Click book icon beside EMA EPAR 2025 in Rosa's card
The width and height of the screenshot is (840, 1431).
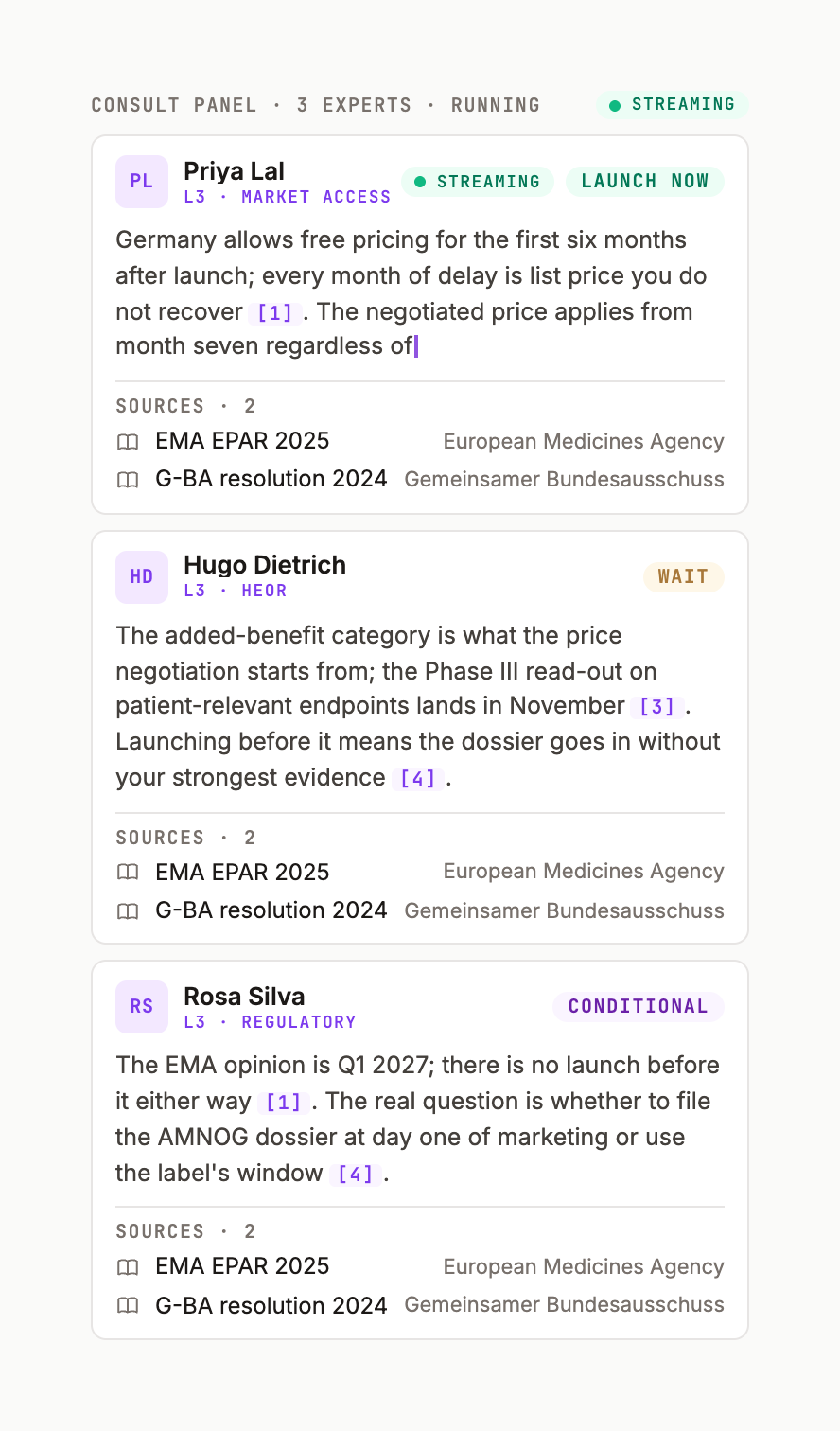coord(128,1267)
